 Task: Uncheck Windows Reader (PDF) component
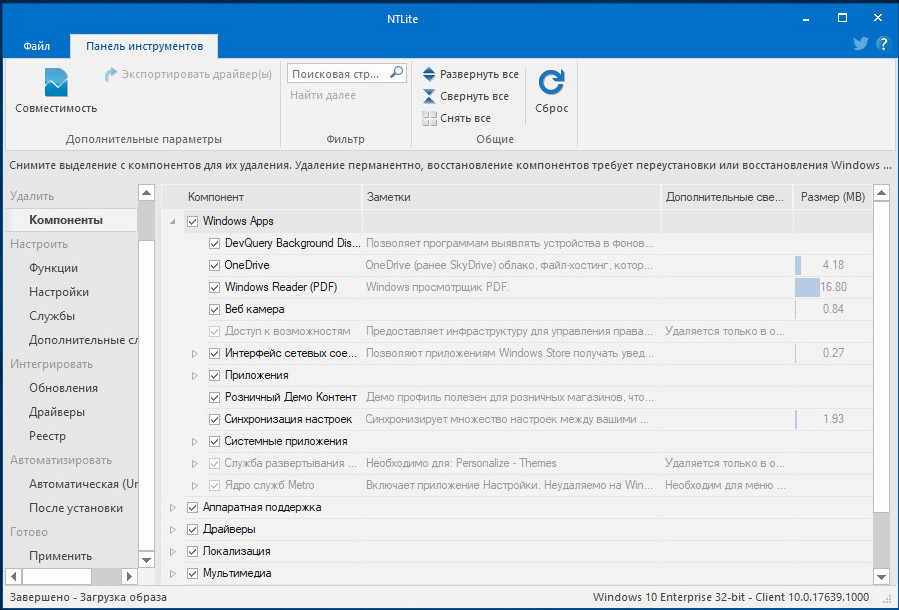pos(214,287)
